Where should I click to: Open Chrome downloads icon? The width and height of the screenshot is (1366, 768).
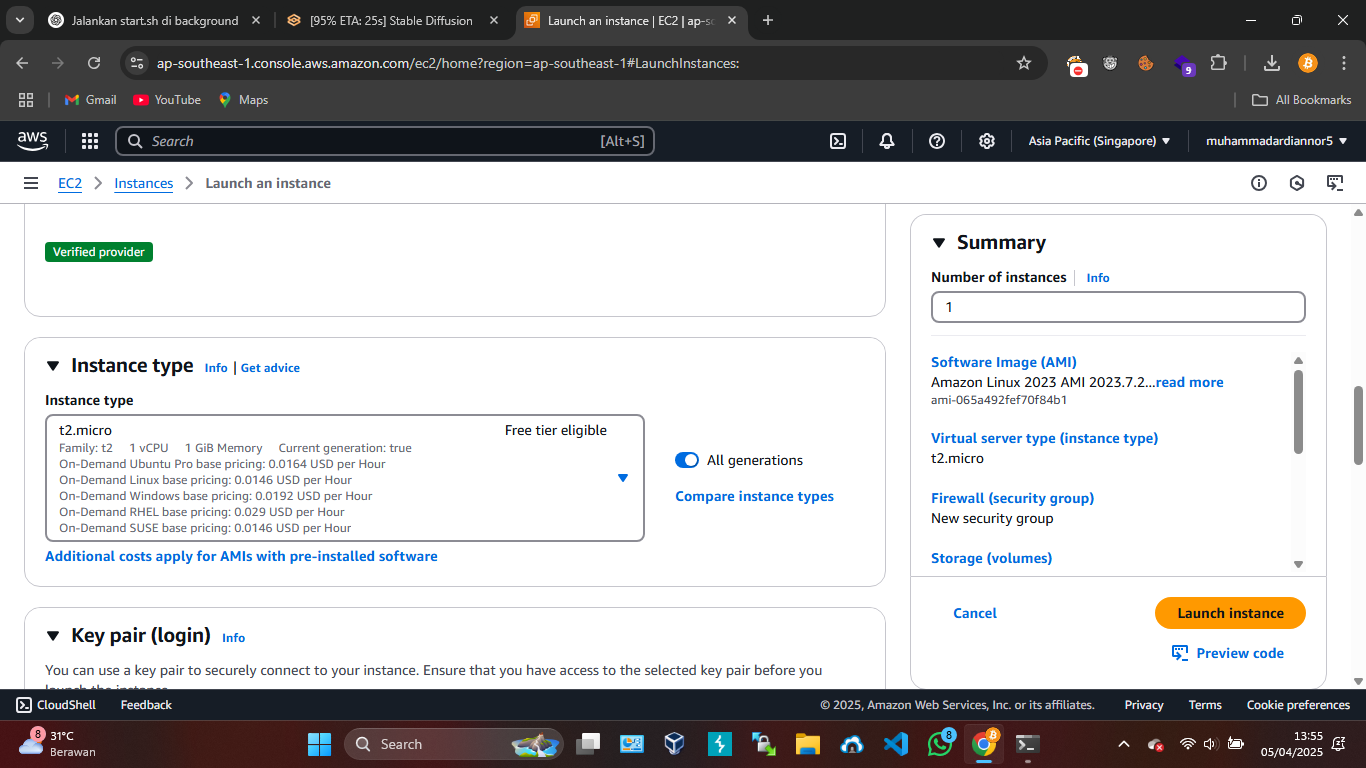(x=1272, y=63)
